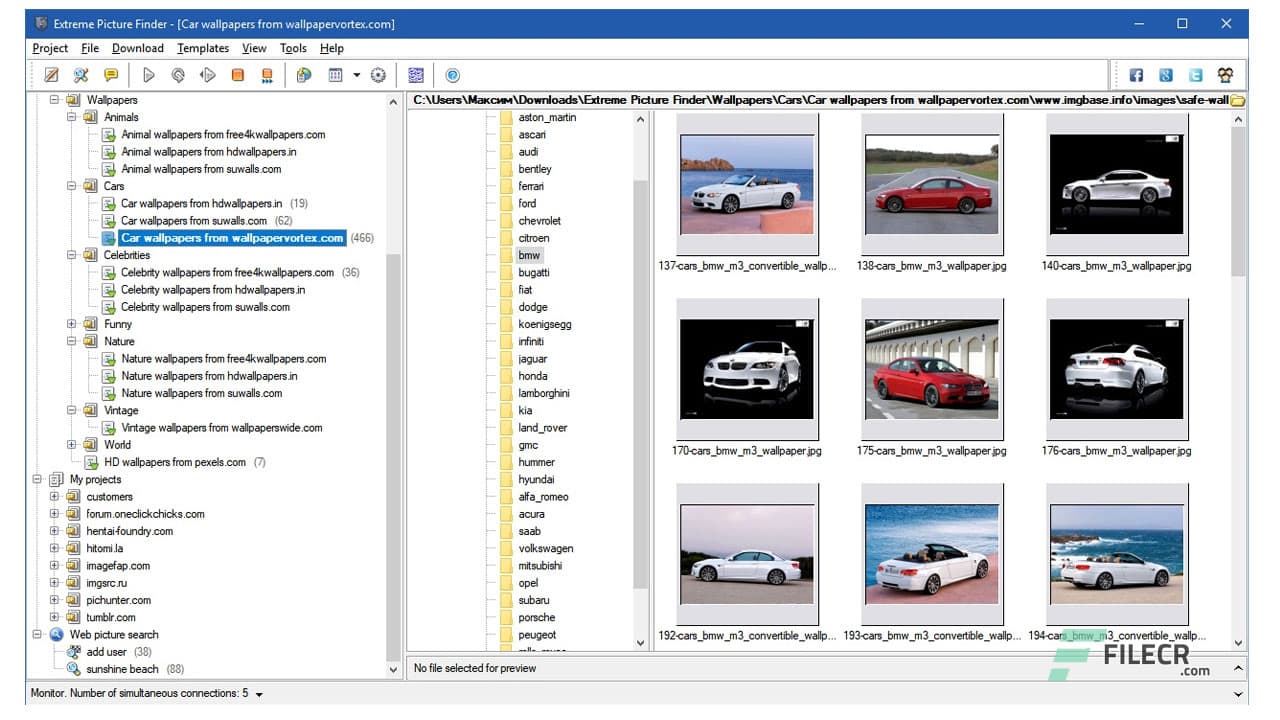Select the bmw folder in the folder list
This screenshot has height=720, width=1280.
point(529,255)
